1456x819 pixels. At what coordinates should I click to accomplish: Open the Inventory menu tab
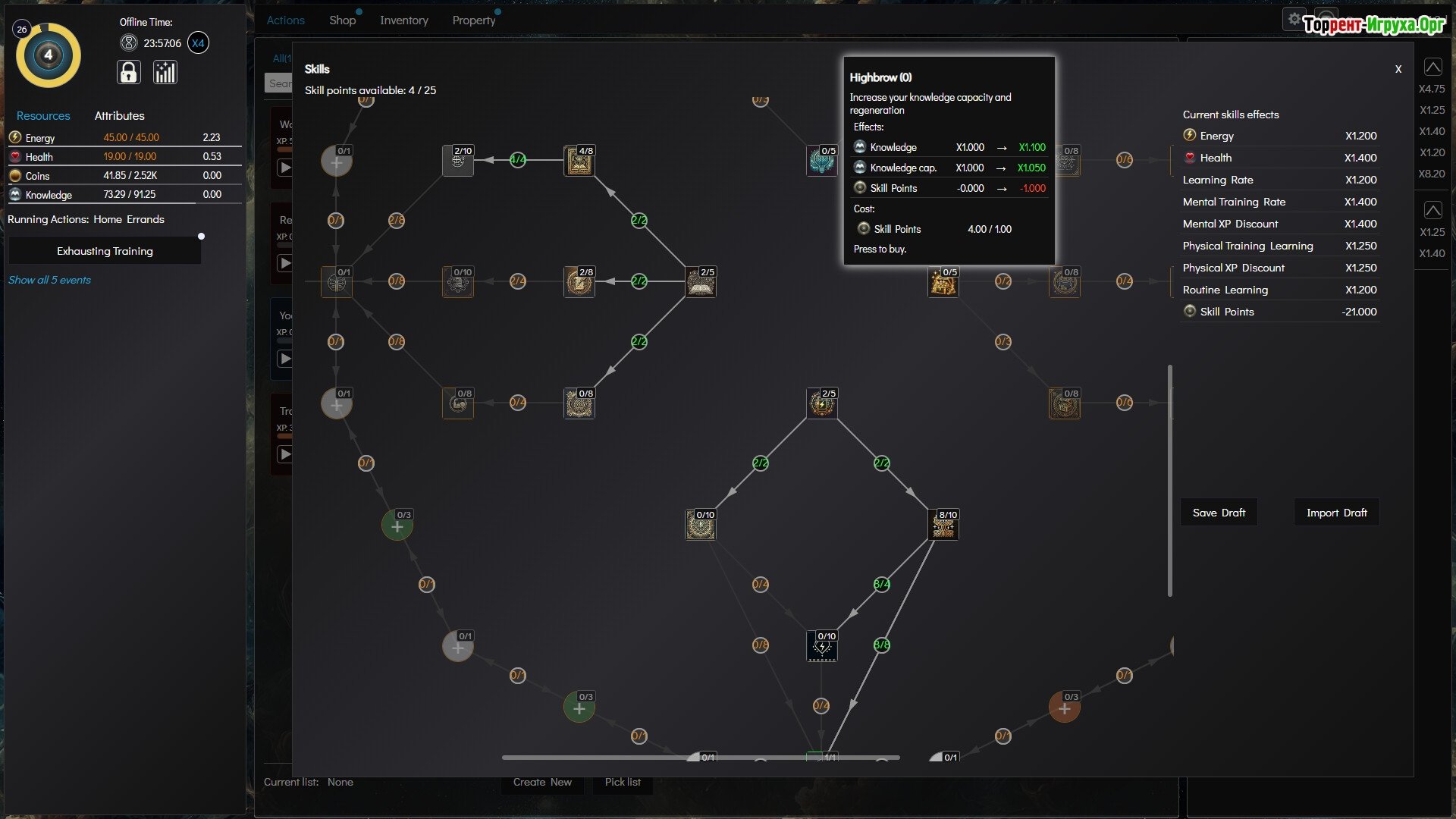click(x=403, y=20)
